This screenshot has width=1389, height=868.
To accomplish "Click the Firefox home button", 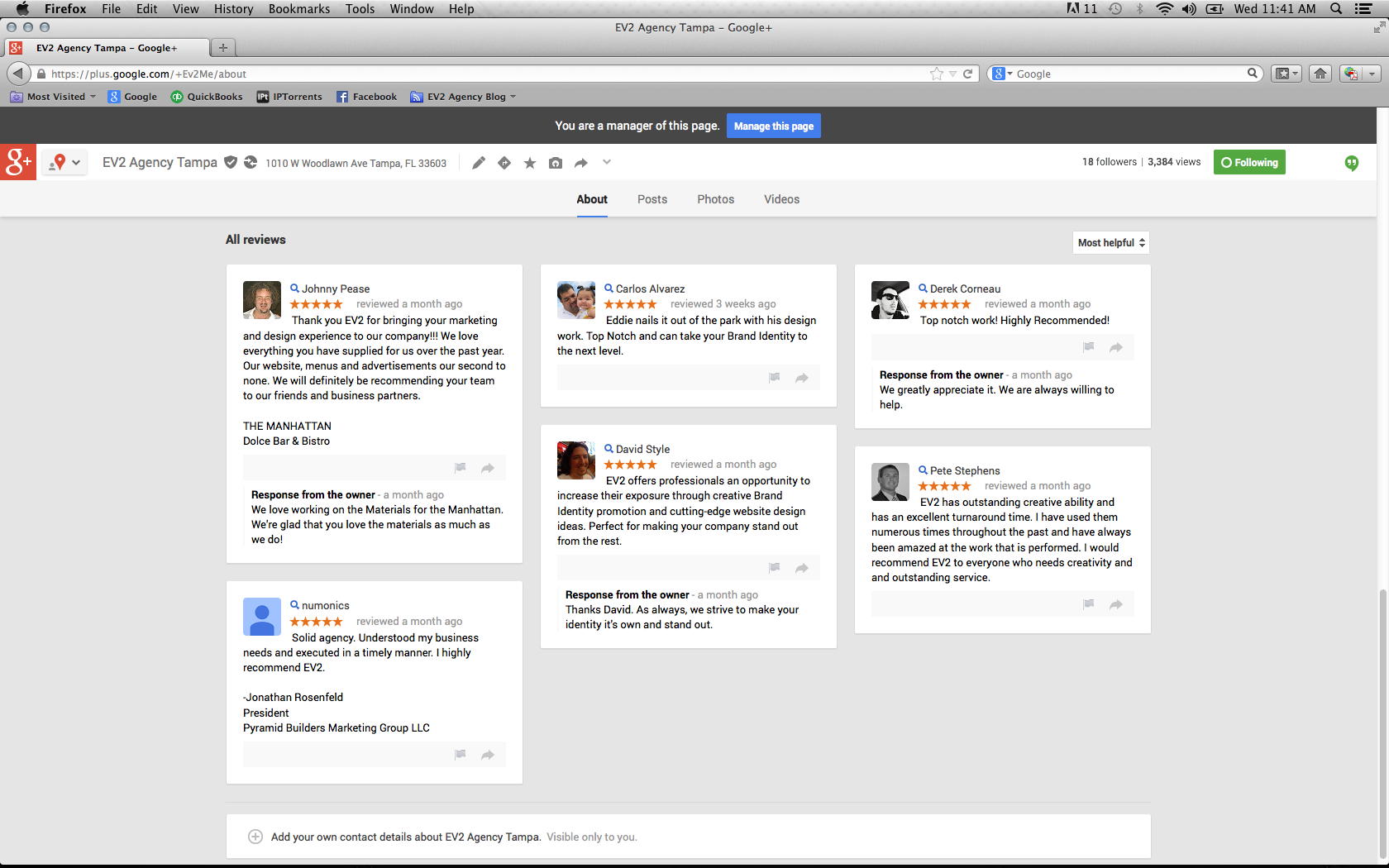I will pyautogui.click(x=1320, y=74).
